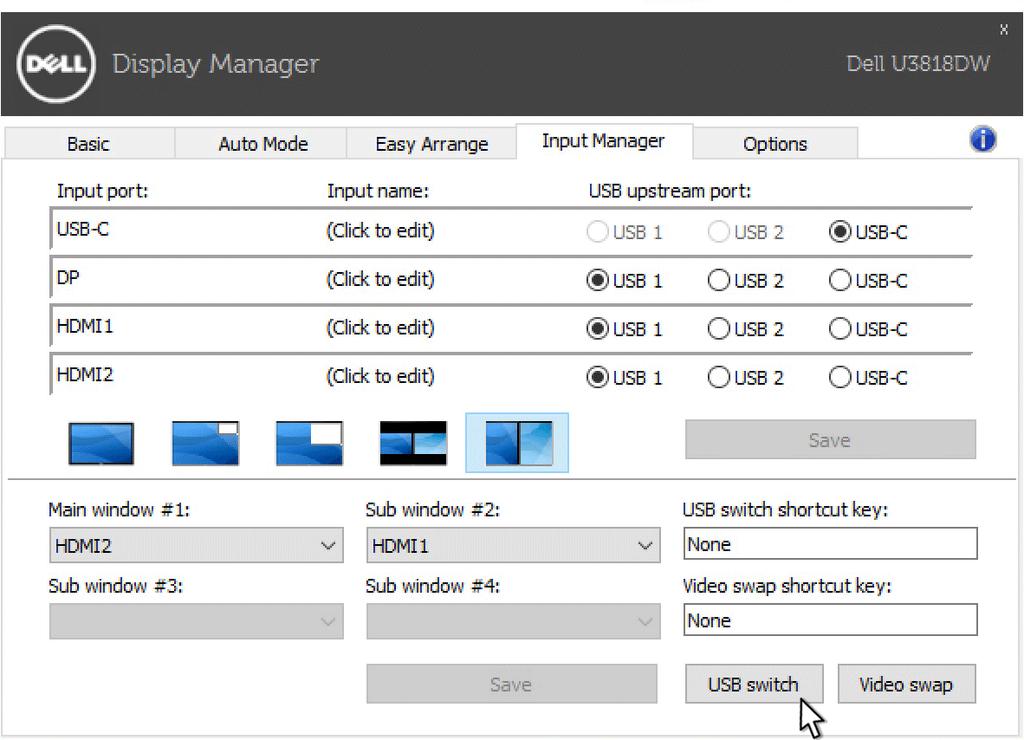
Task: Open the Sub window #4 dropdown
Action: click(x=513, y=621)
